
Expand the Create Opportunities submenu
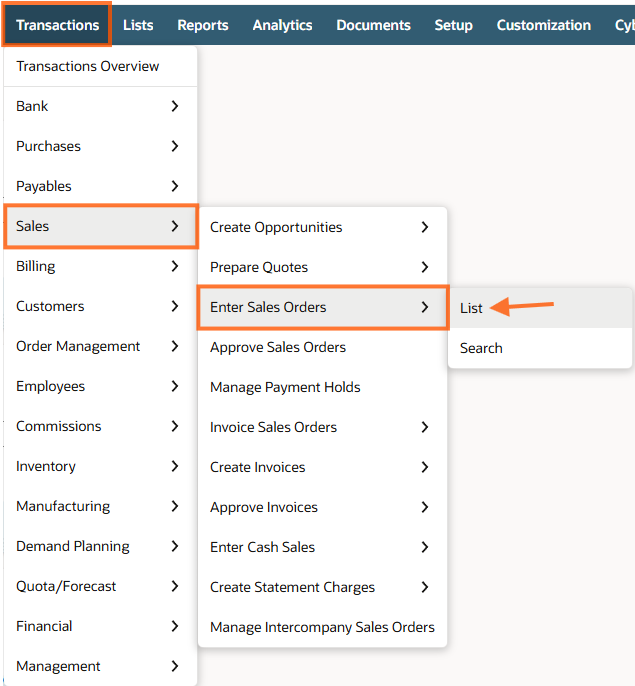coord(320,227)
